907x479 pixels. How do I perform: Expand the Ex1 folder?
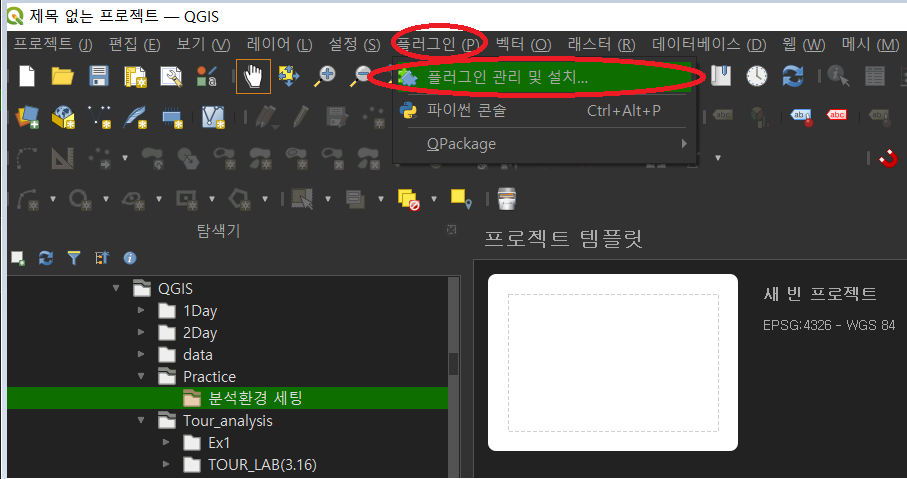tap(166, 442)
